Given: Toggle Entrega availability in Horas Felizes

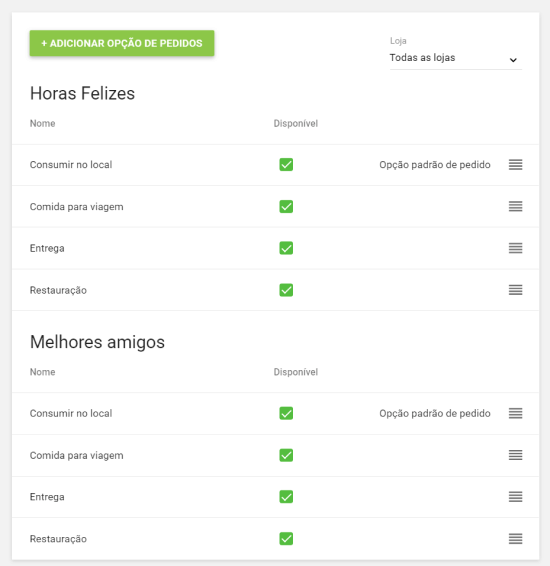Looking at the screenshot, I should [286, 248].
